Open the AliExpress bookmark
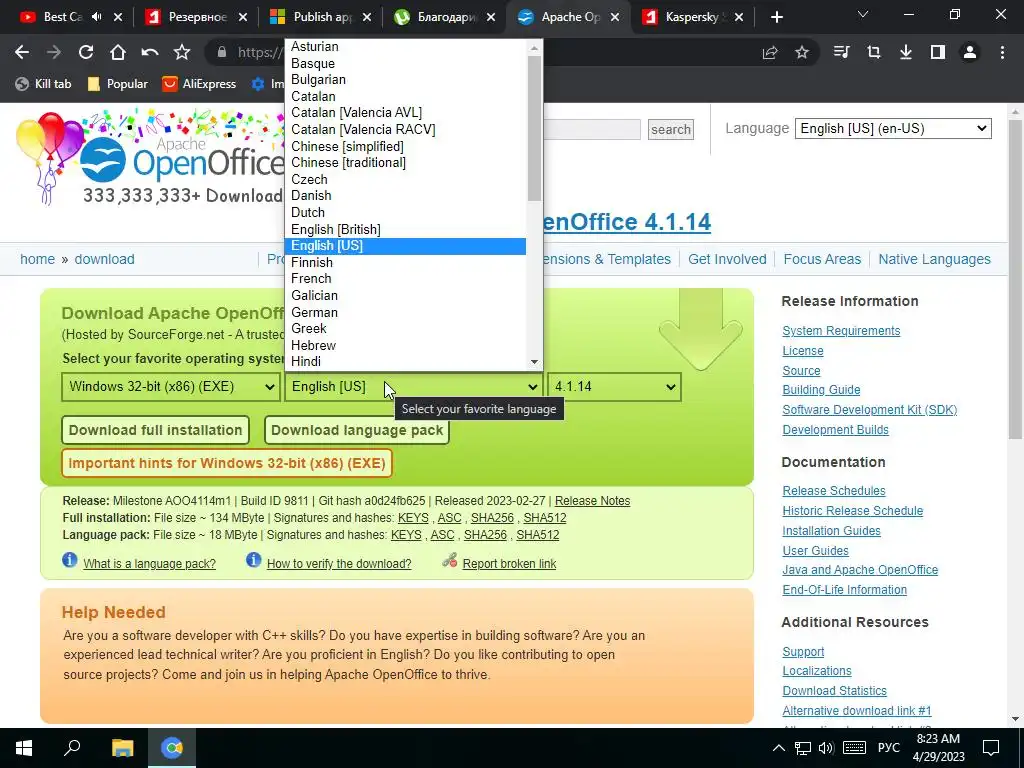This screenshot has height=768, width=1024. (x=199, y=84)
